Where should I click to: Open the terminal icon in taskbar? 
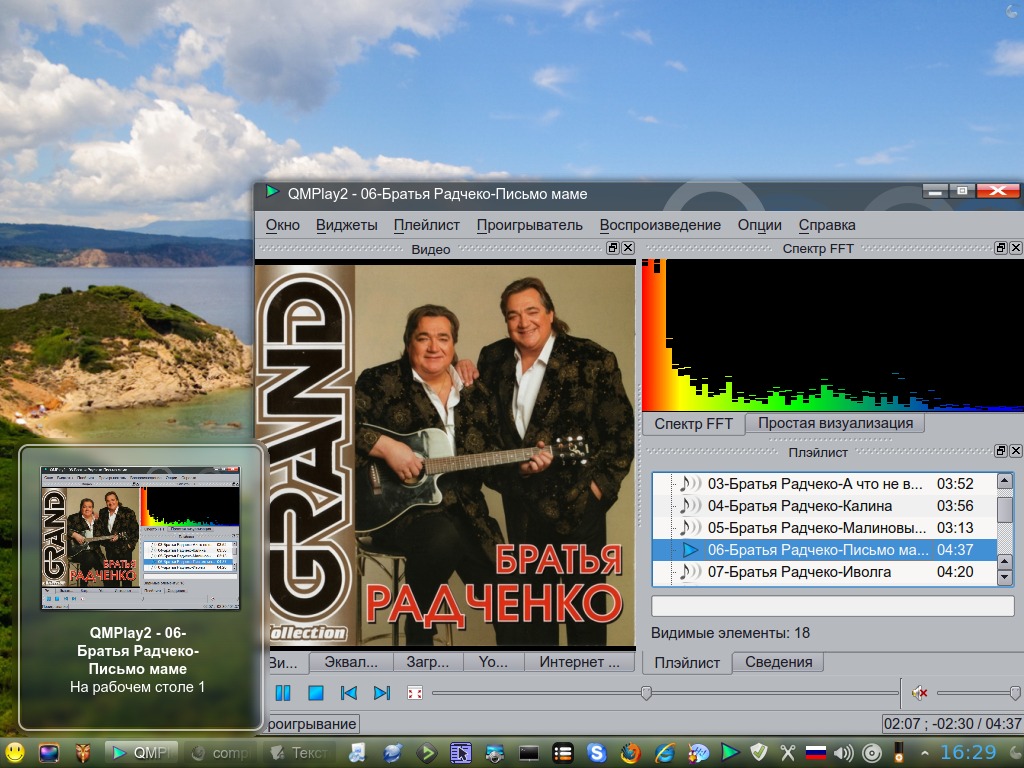click(x=528, y=753)
